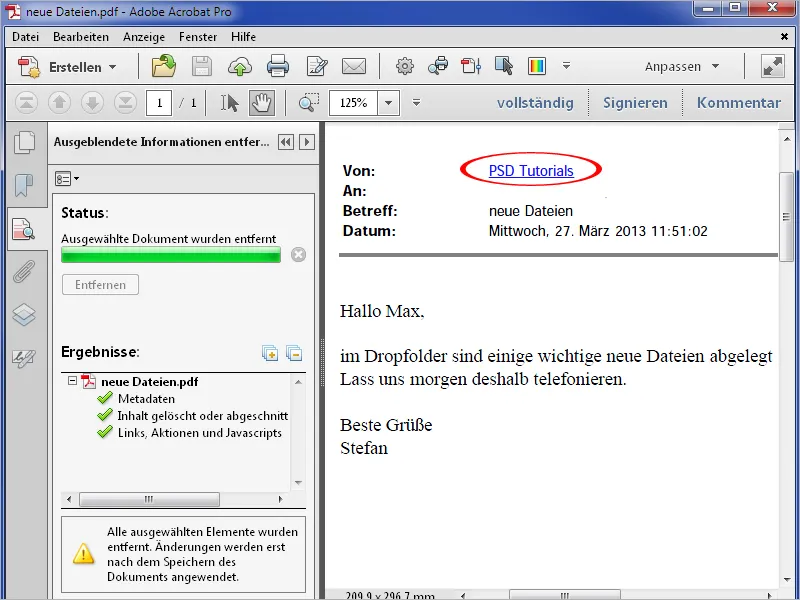This screenshot has width=800, height=600.
Task: Open the Hilfe menu
Action: 243,37
